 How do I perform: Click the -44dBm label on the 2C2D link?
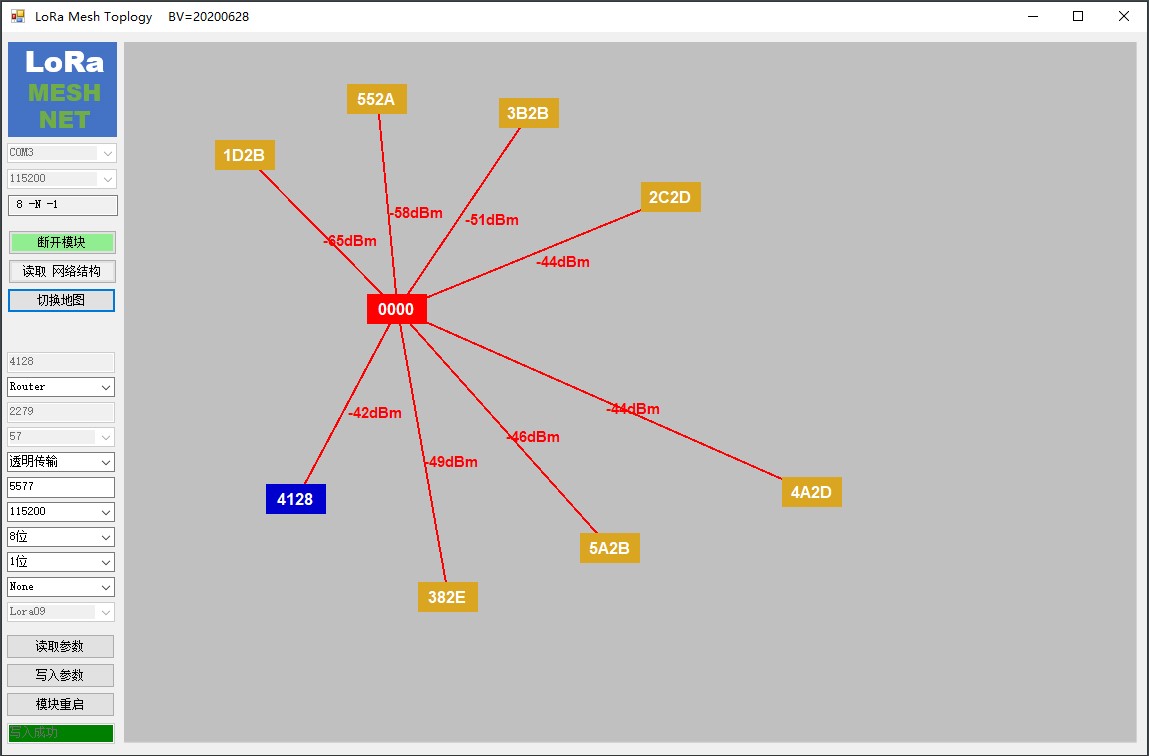coord(563,262)
